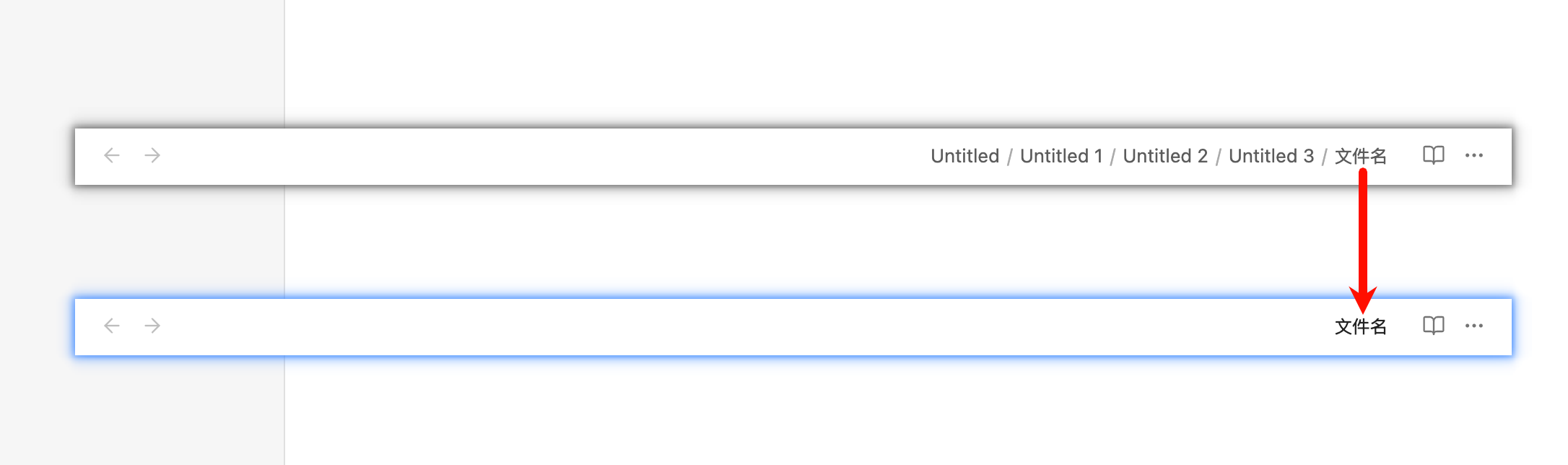
Task: Click 文件名 at the end of the breadcrumb path
Action: (x=1360, y=156)
